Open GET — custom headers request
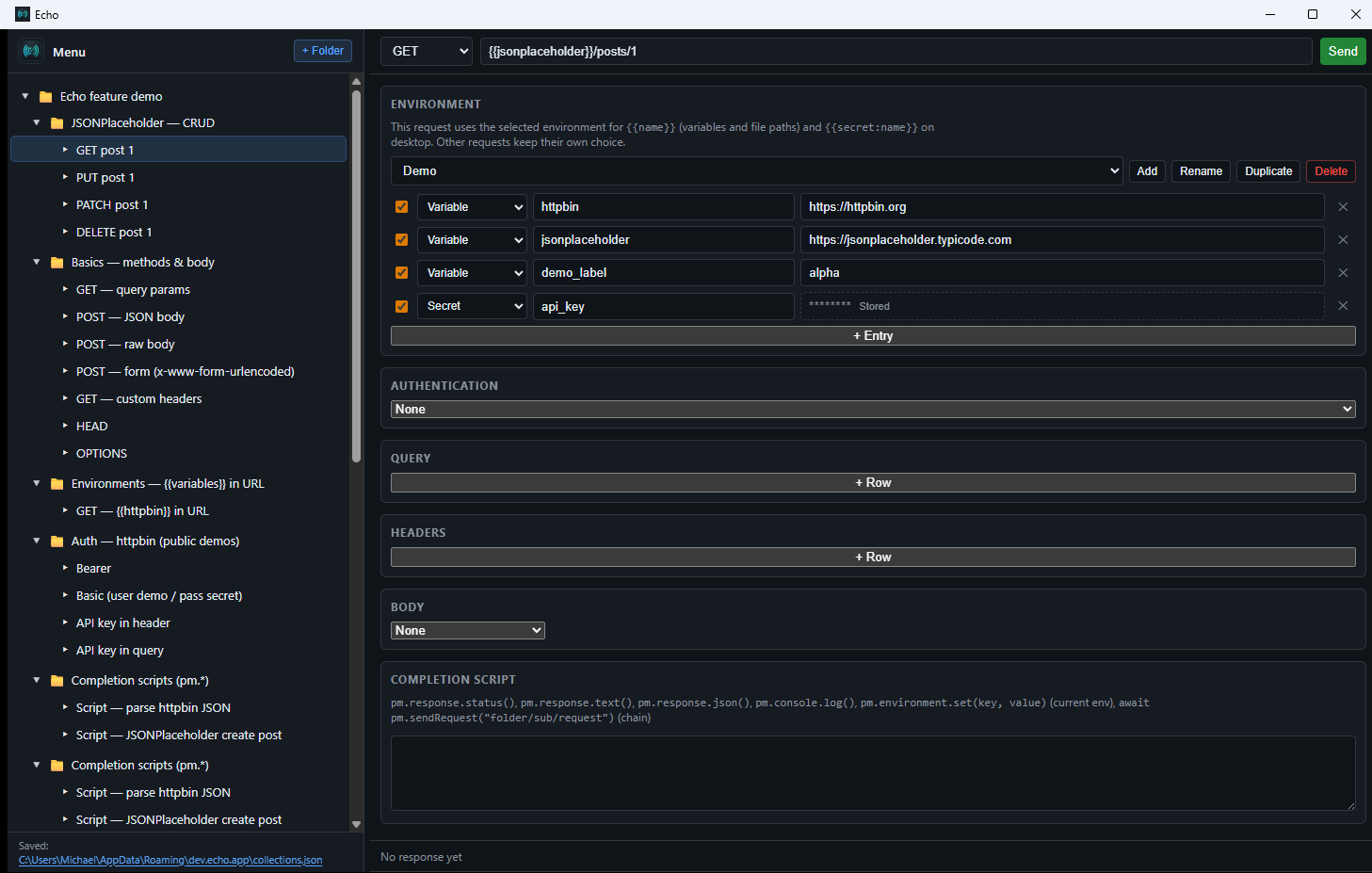Image resolution: width=1372 pixels, height=873 pixels. pos(139,398)
